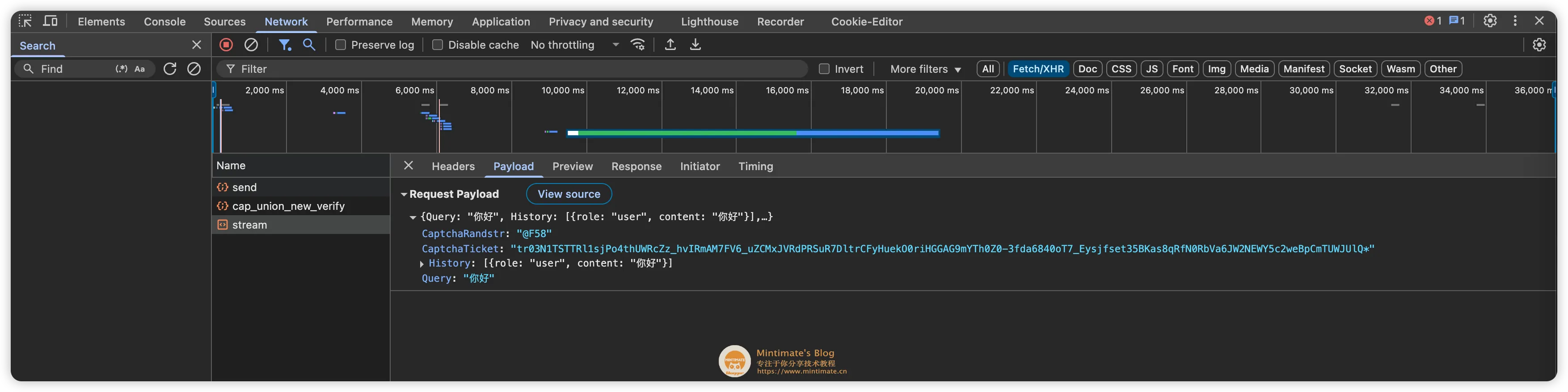Open DevTools settings gear
Image resolution: width=1568 pixels, height=392 pixels.
click(1490, 21)
